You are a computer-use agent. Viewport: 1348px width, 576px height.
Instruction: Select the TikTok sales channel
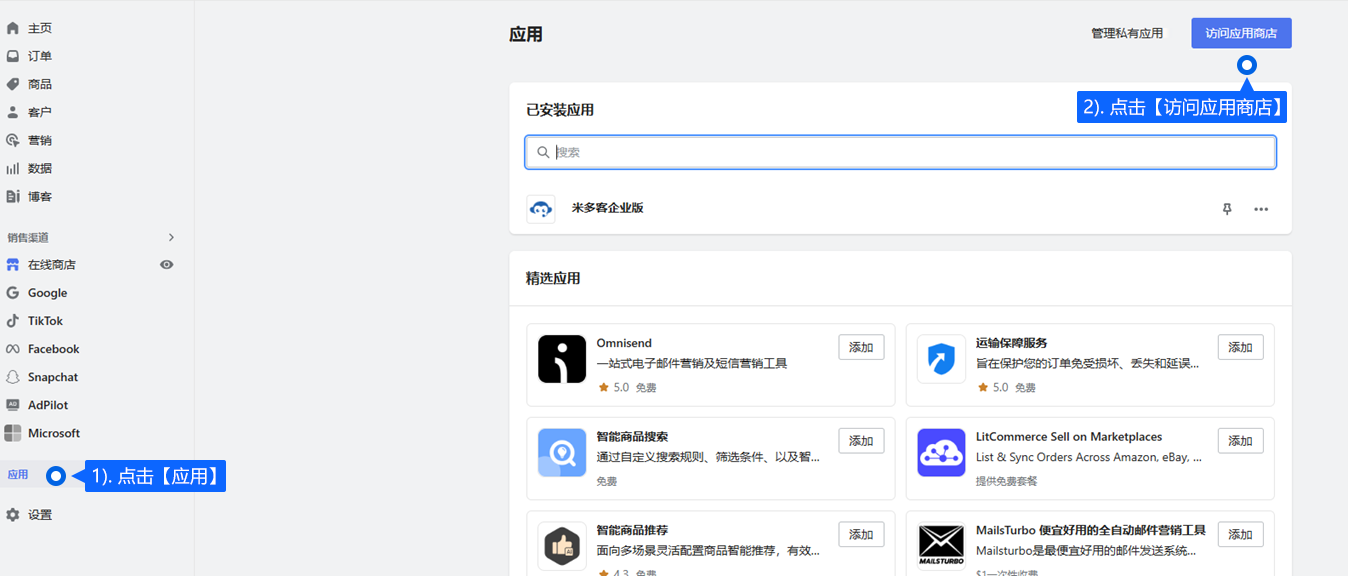(45, 321)
